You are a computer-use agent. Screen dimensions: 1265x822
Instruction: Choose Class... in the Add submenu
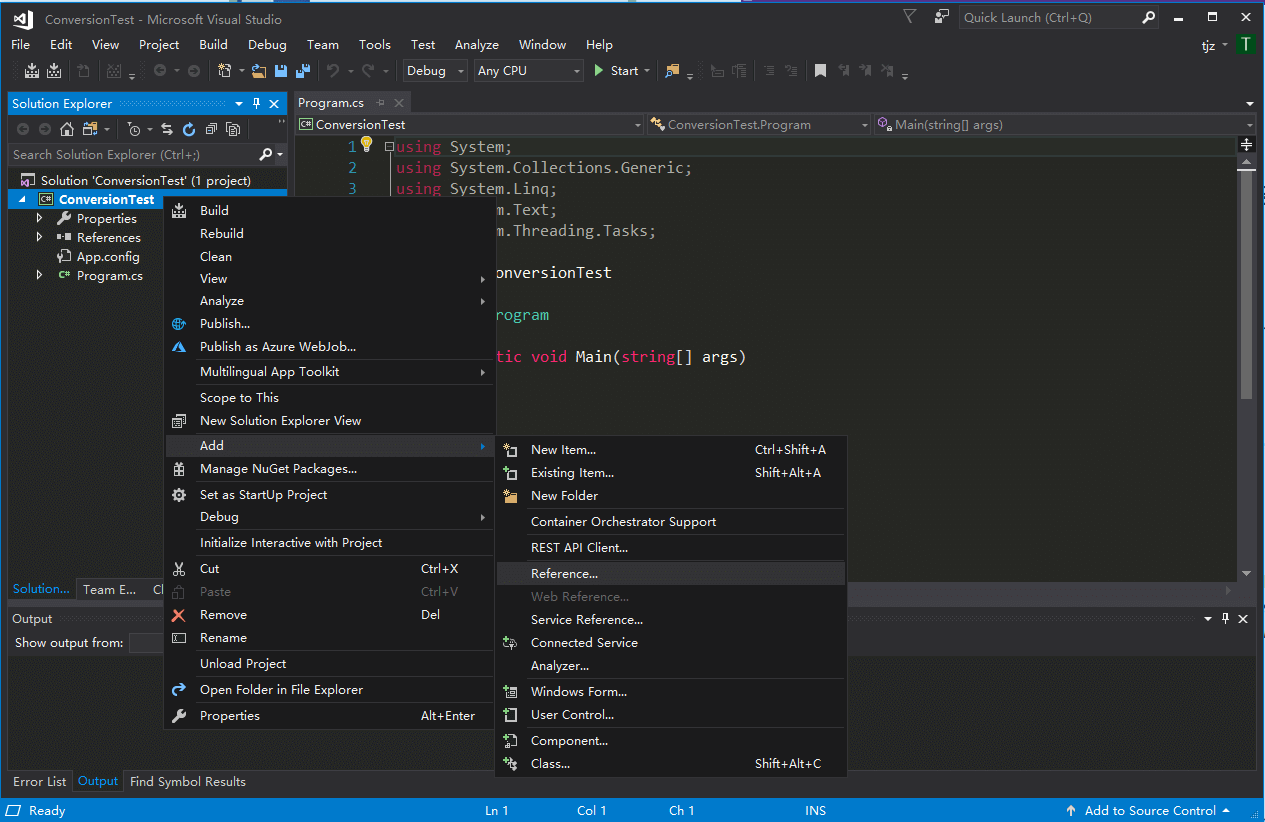[x=671, y=764]
